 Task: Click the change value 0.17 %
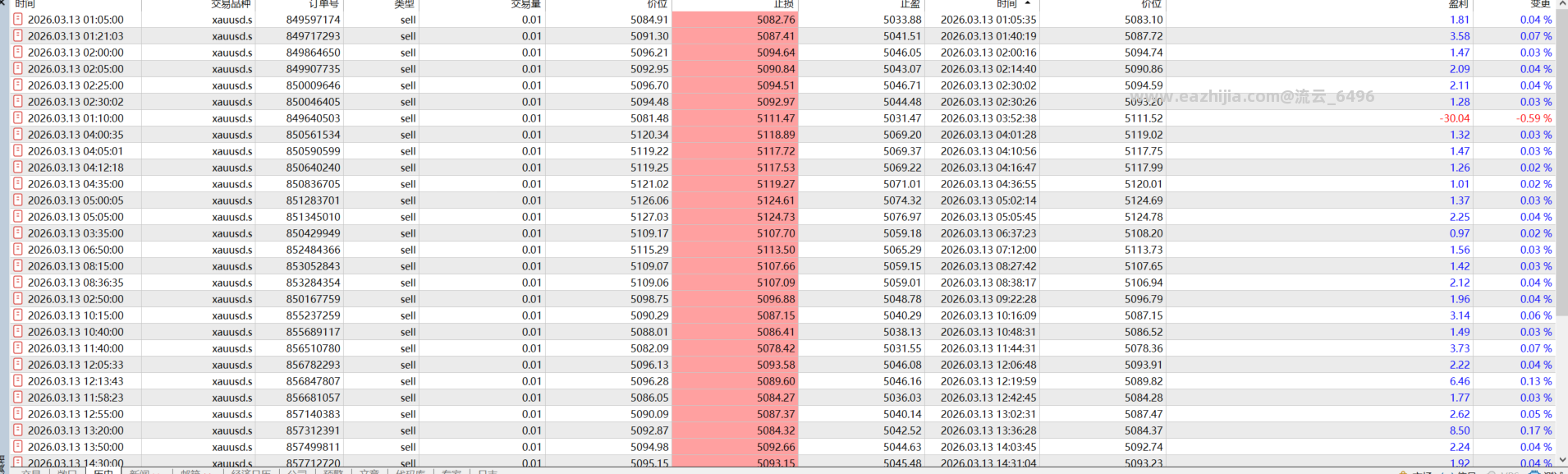(x=1535, y=430)
